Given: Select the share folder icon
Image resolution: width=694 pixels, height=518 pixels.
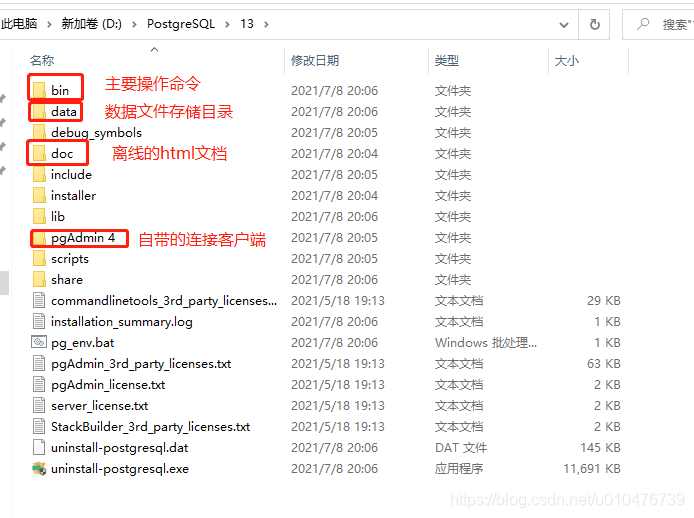Looking at the screenshot, I should (x=39, y=279).
